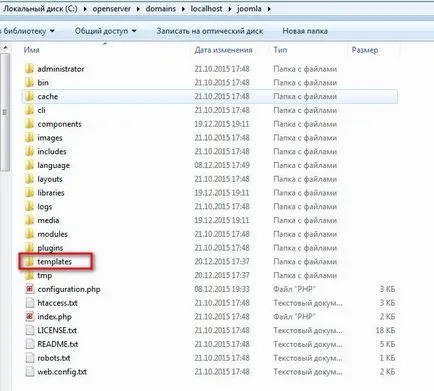Screen dimensions: 434x391
Task: Create a folder with Новая папка
Action: pos(305,31)
